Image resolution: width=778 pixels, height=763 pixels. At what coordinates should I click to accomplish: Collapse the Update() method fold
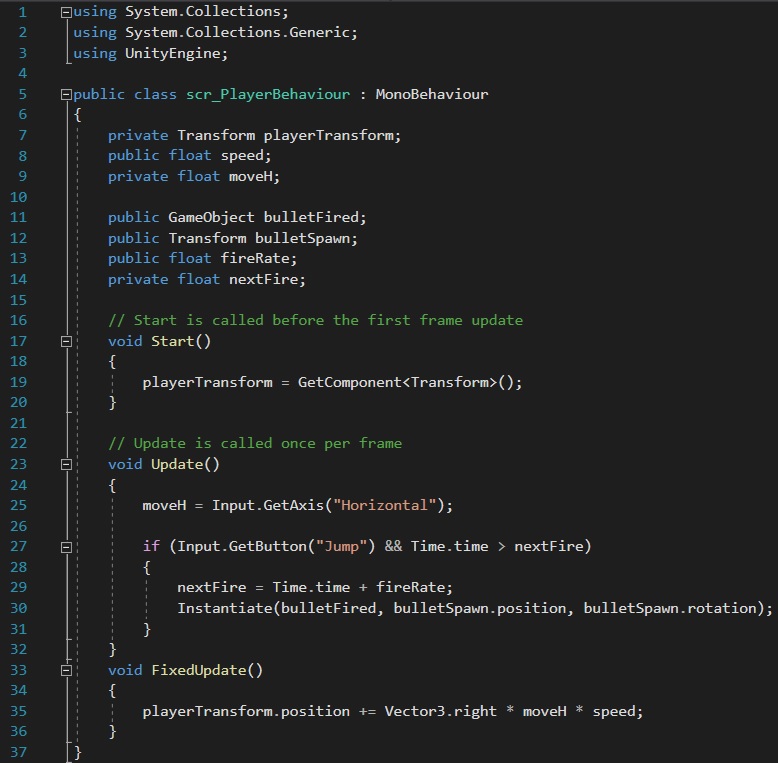66,465
